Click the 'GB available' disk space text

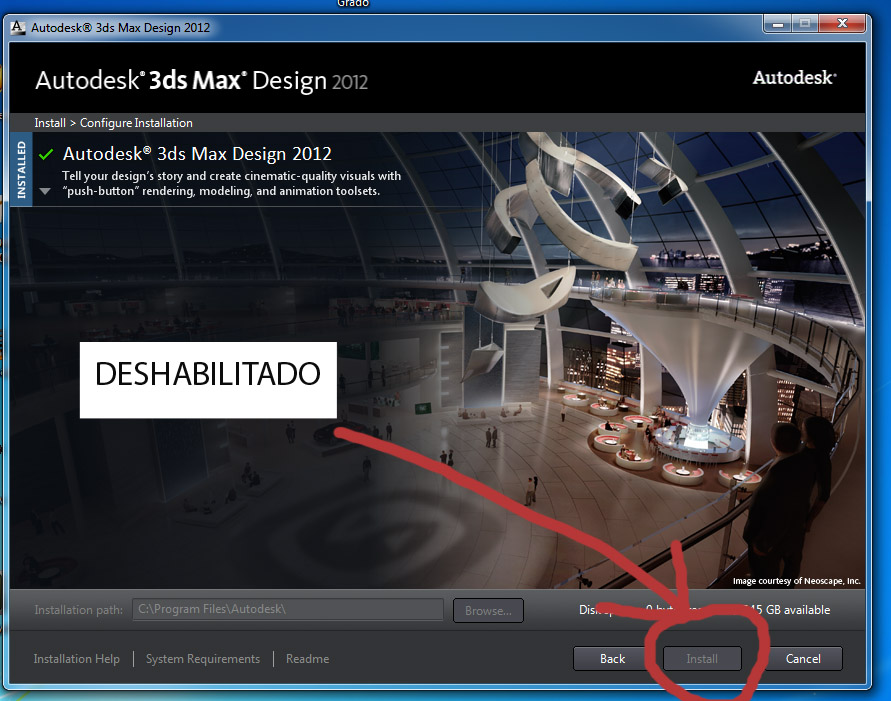[x=798, y=610]
